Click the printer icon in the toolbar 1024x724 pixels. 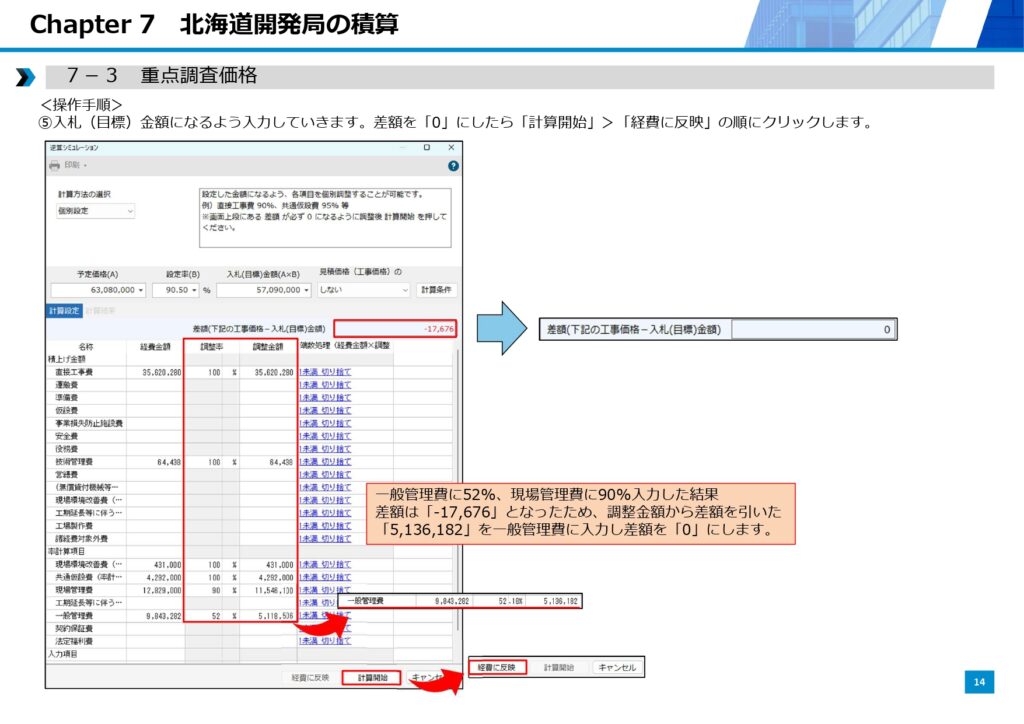[56, 165]
